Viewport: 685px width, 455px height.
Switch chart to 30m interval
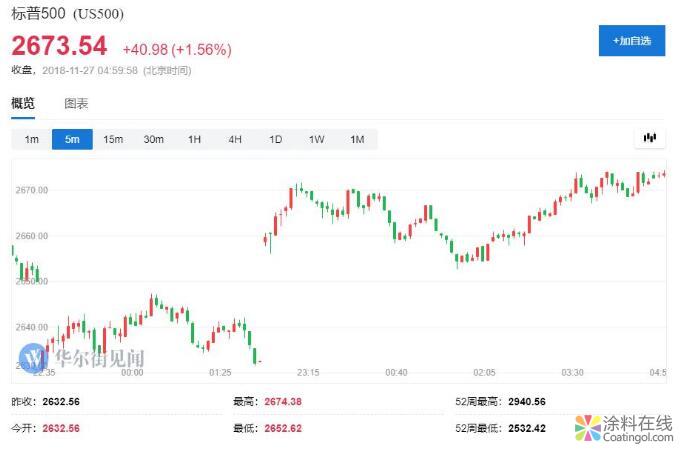153,140
